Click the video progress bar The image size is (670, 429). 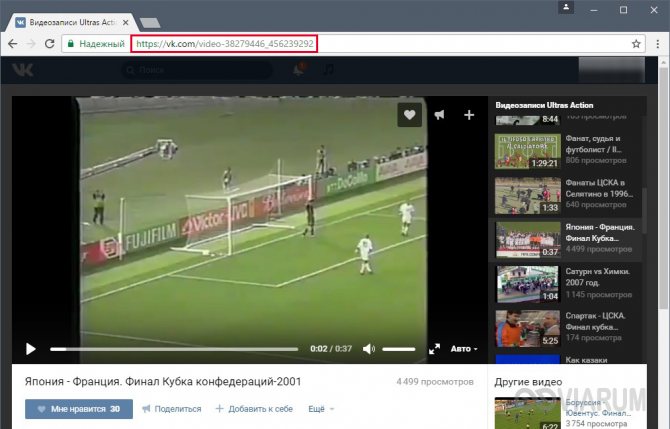(174, 349)
